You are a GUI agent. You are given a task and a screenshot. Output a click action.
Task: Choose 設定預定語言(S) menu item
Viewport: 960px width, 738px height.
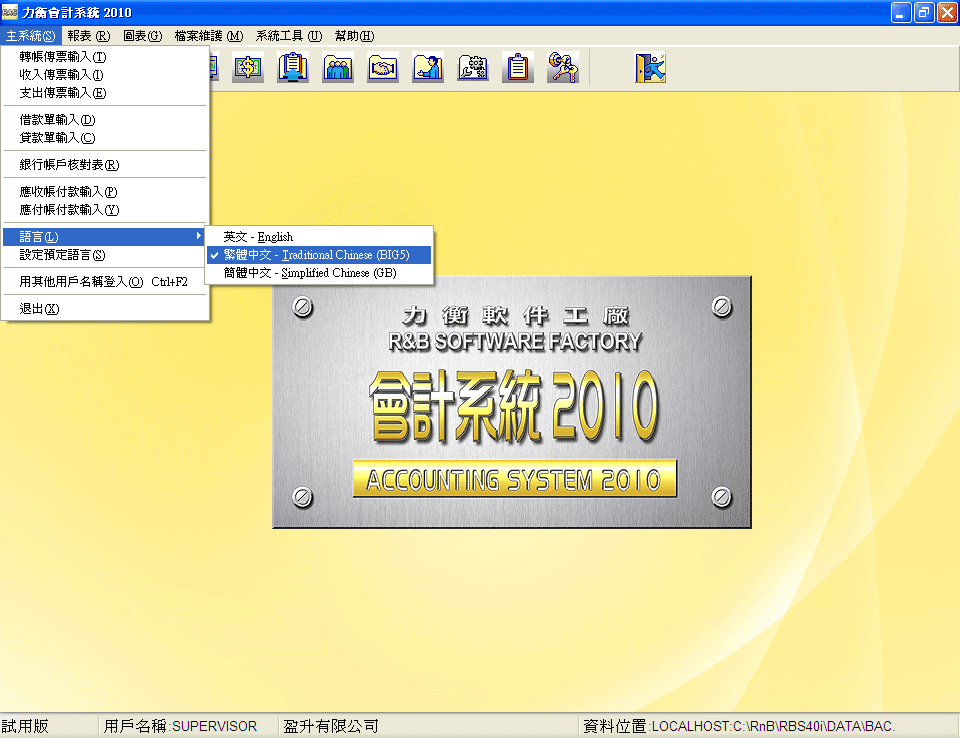(x=105, y=255)
